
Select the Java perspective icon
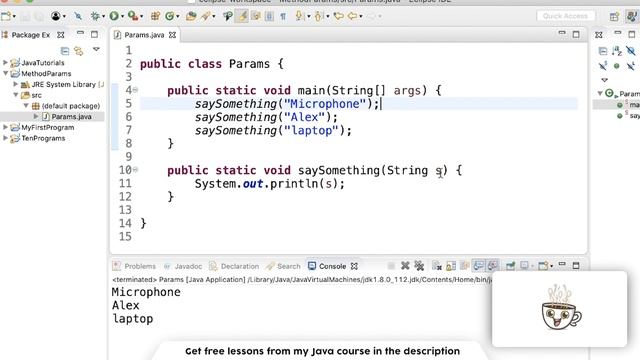click(632, 16)
